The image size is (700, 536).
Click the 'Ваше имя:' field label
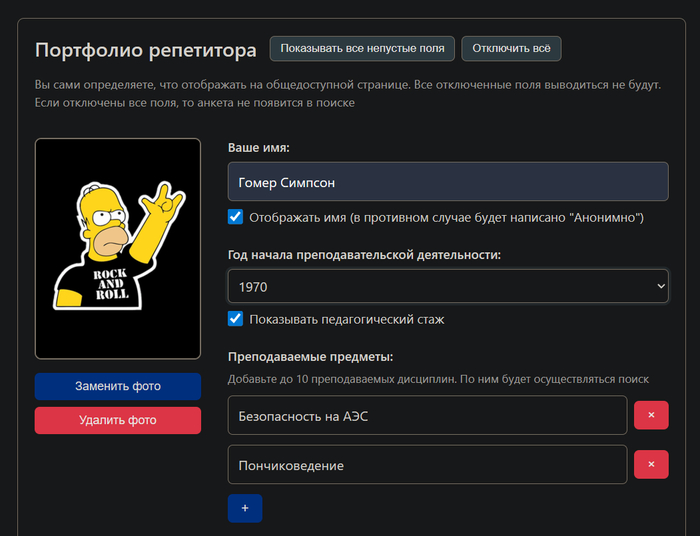(258, 148)
